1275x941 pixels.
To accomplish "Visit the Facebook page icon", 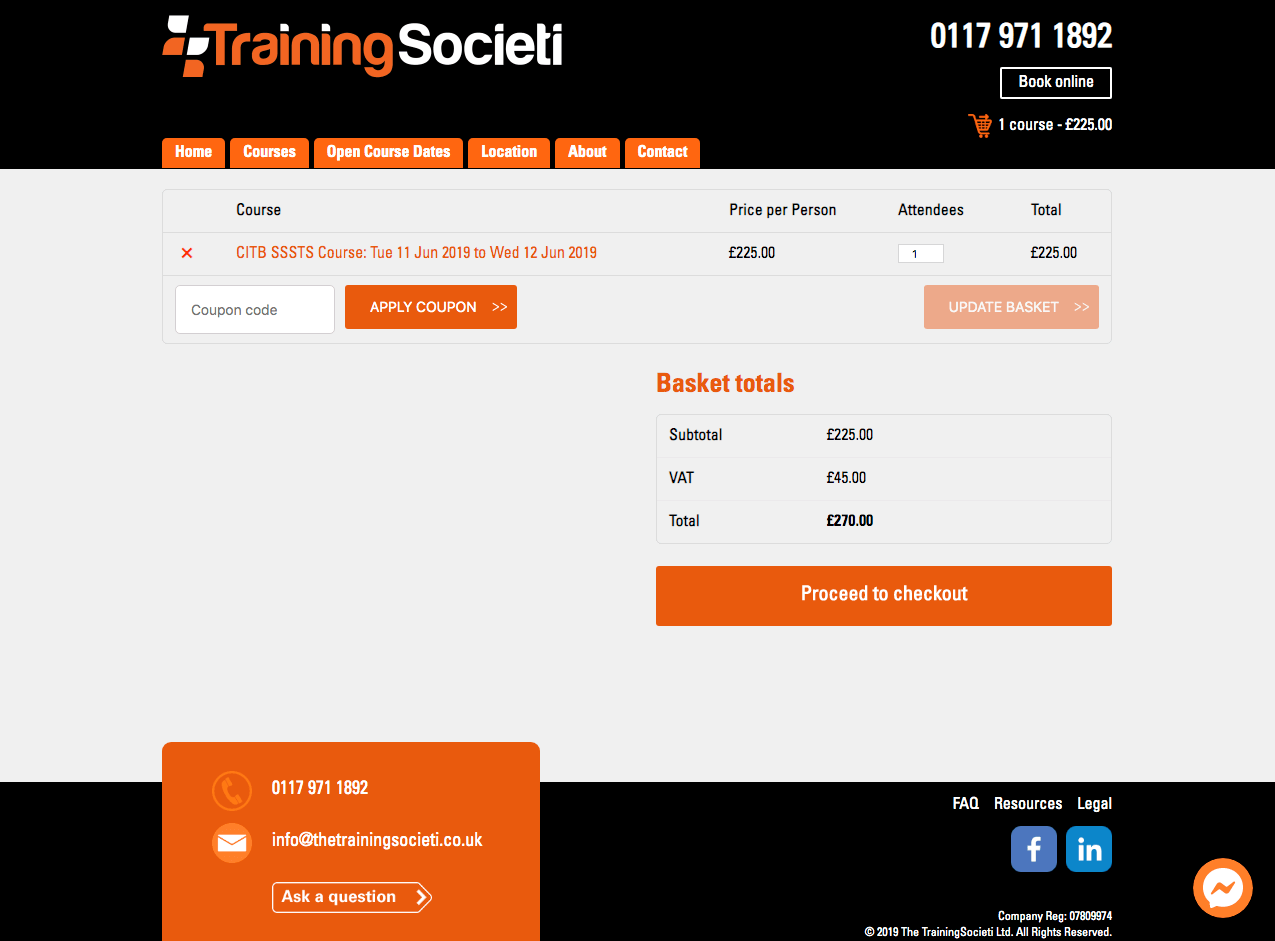I will coord(1034,849).
